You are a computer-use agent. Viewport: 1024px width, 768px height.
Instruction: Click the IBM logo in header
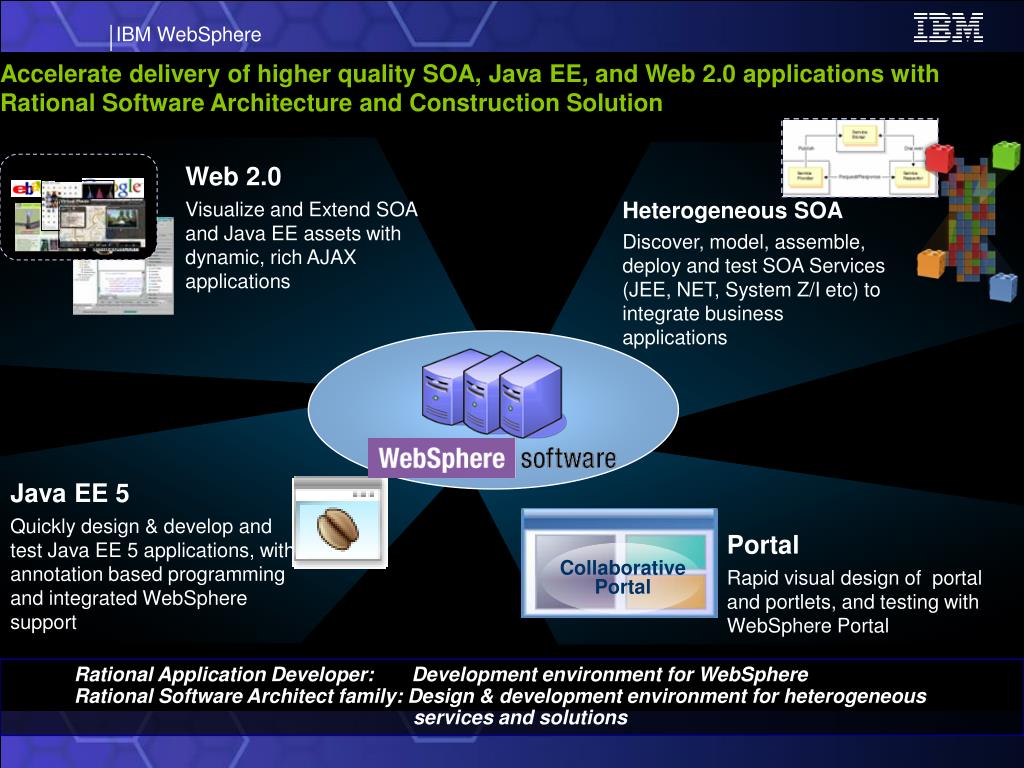(x=948, y=27)
